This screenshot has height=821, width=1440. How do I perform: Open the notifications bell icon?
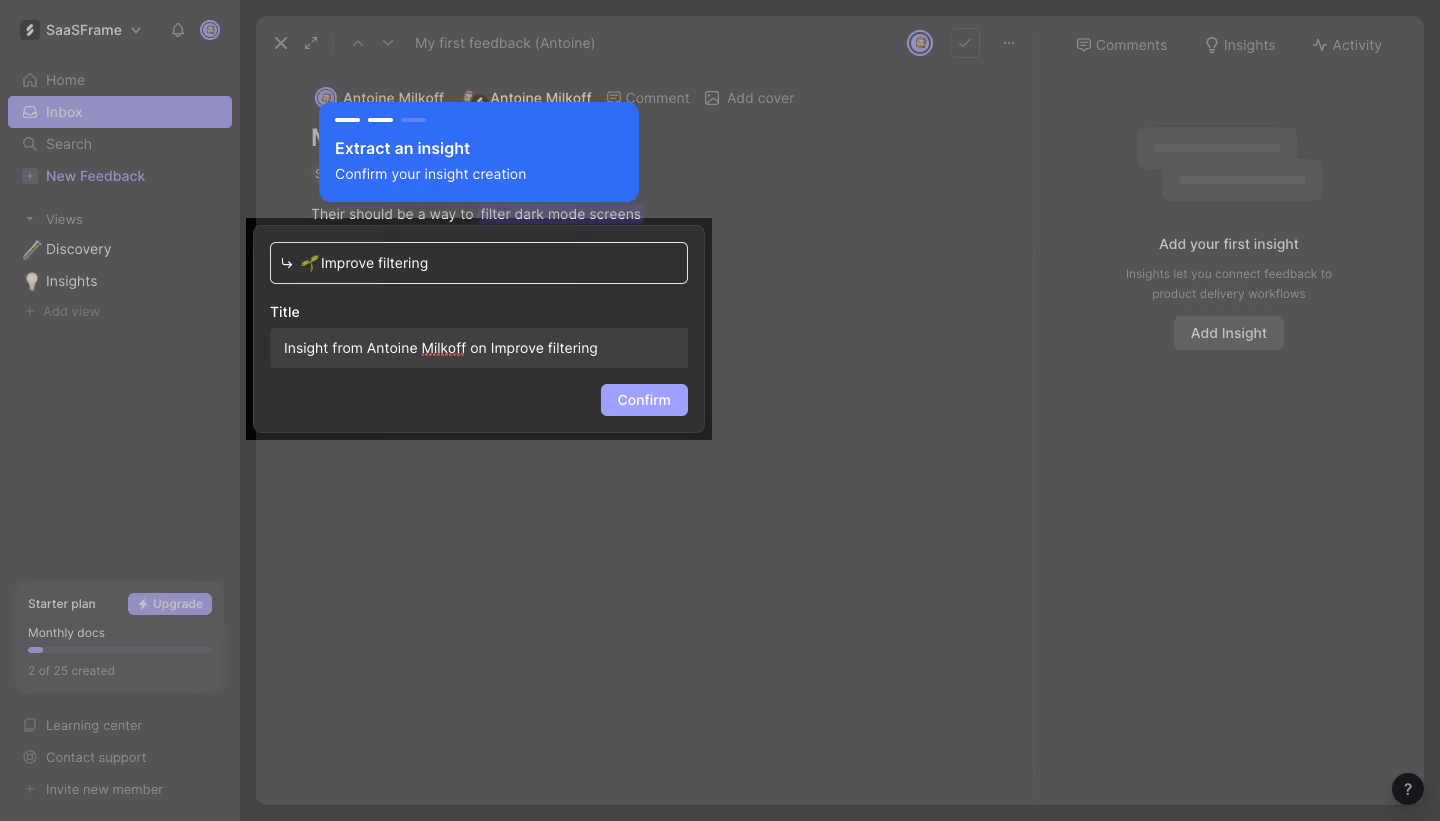(x=178, y=30)
